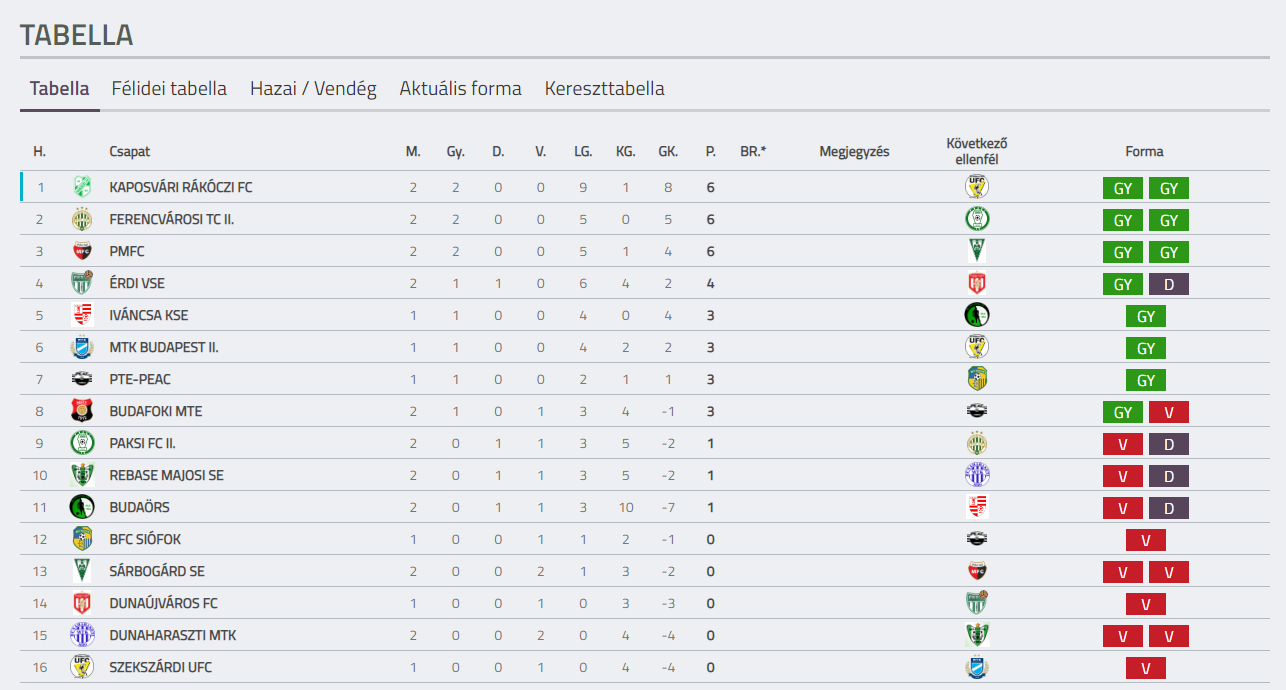Viewport: 1286px width, 690px height.
Task: Open the Dunaújváros FC team link
Action: point(164,603)
